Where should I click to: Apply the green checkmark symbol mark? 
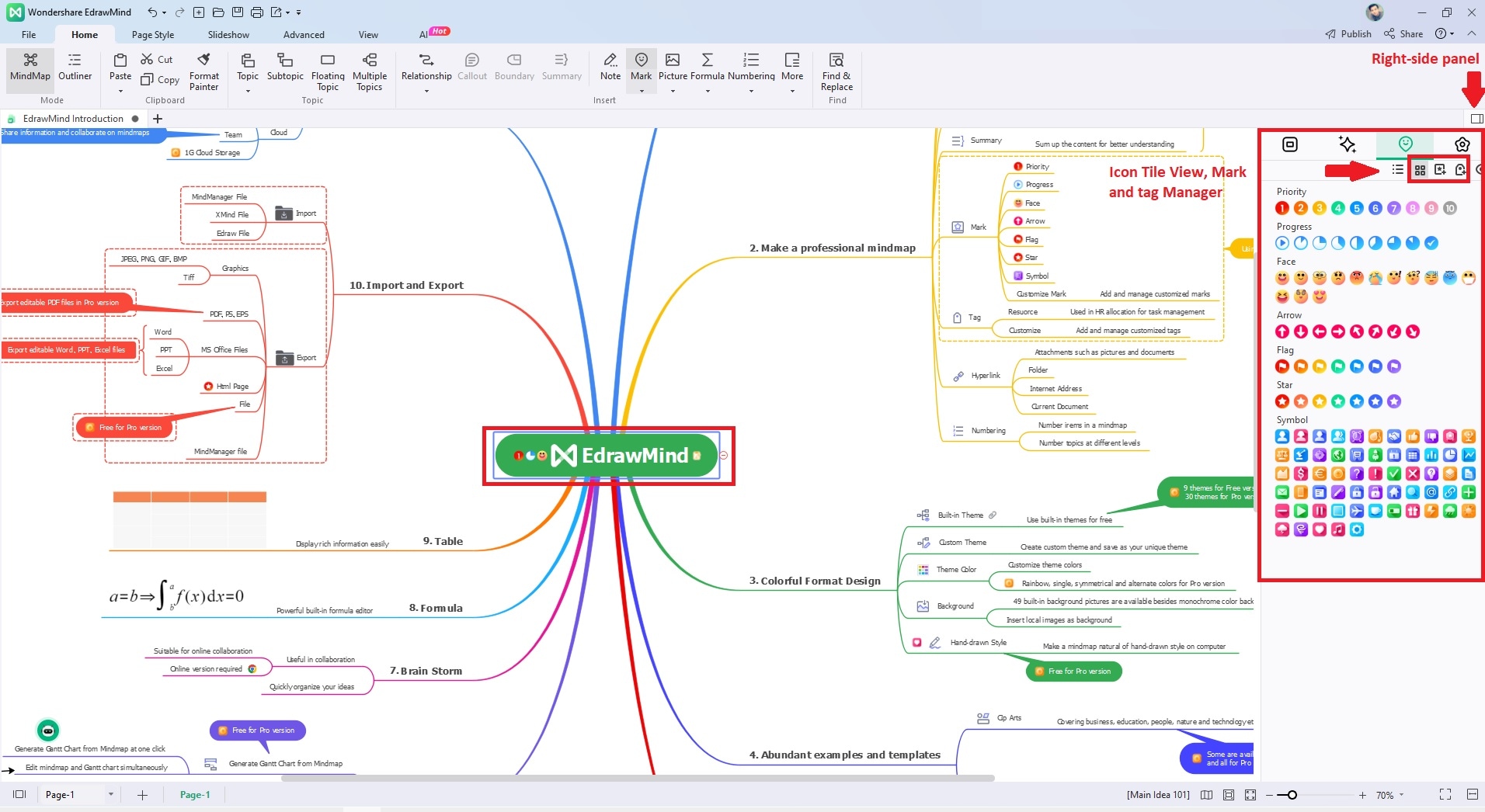[1394, 474]
